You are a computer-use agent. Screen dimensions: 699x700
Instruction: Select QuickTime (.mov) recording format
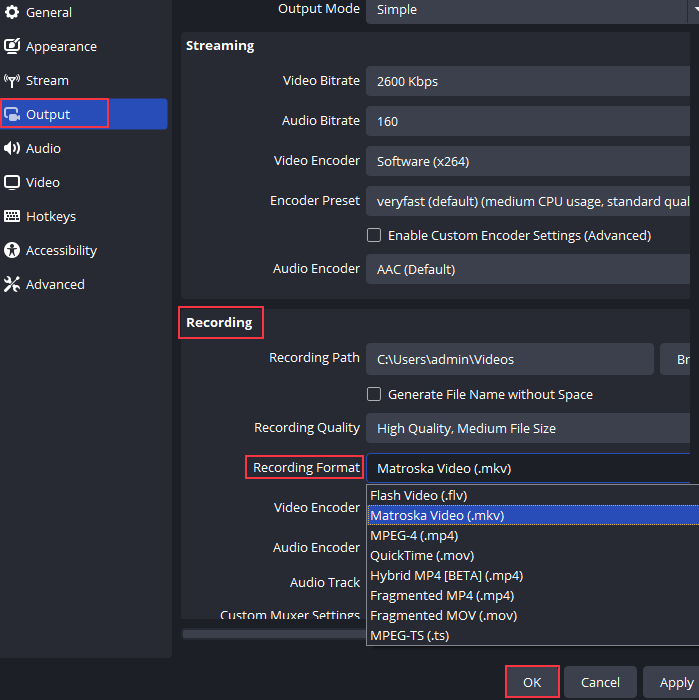(x=422, y=556)
